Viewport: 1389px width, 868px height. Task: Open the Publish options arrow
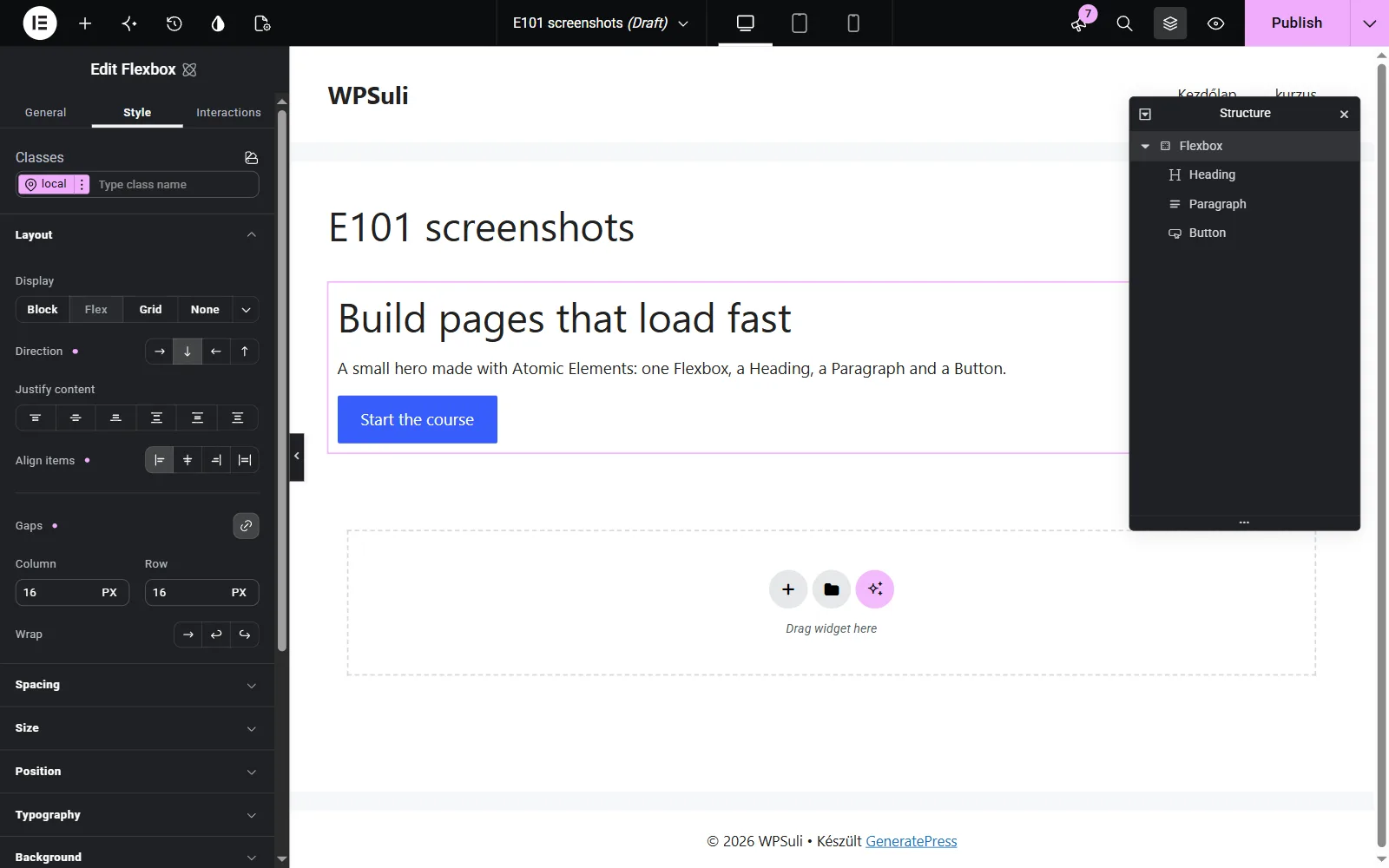coord(1370,23)
